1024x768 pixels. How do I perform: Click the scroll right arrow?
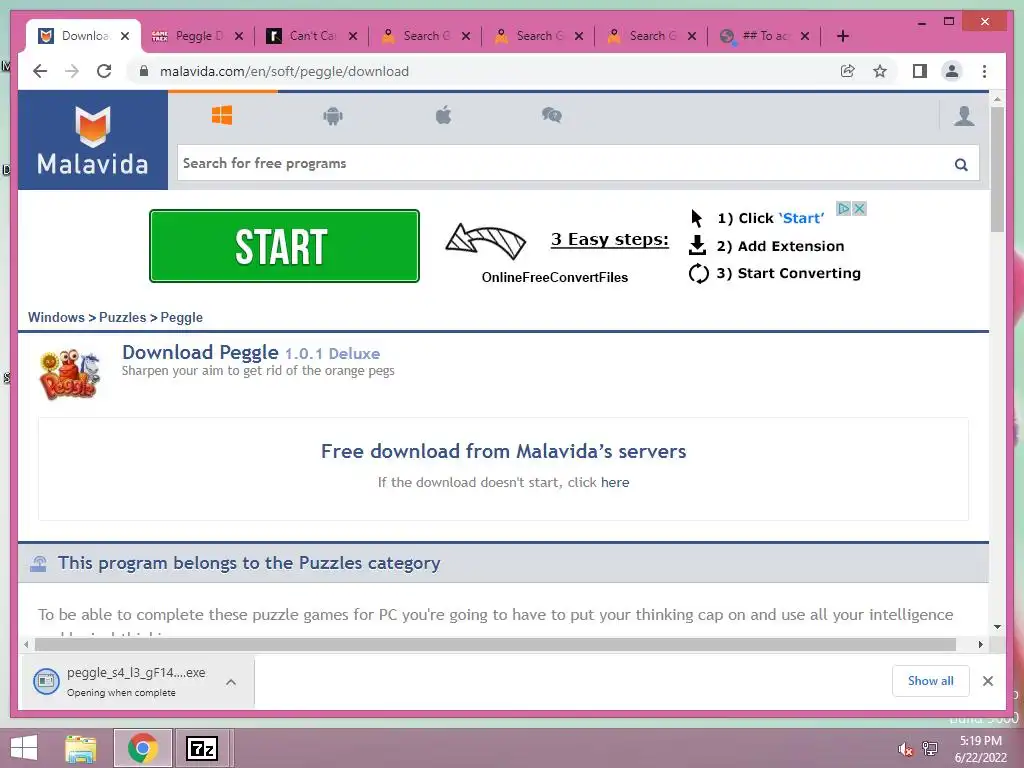(980, 645)
